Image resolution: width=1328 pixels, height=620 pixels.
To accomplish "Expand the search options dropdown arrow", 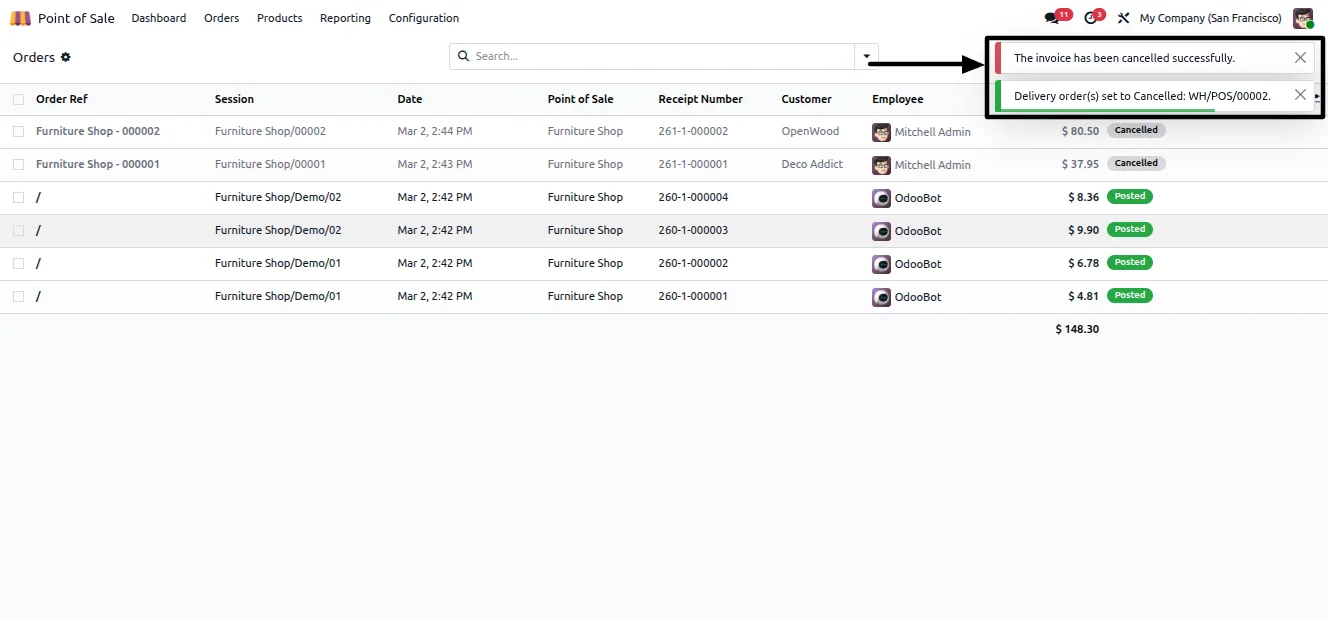I will coord(866,57).
